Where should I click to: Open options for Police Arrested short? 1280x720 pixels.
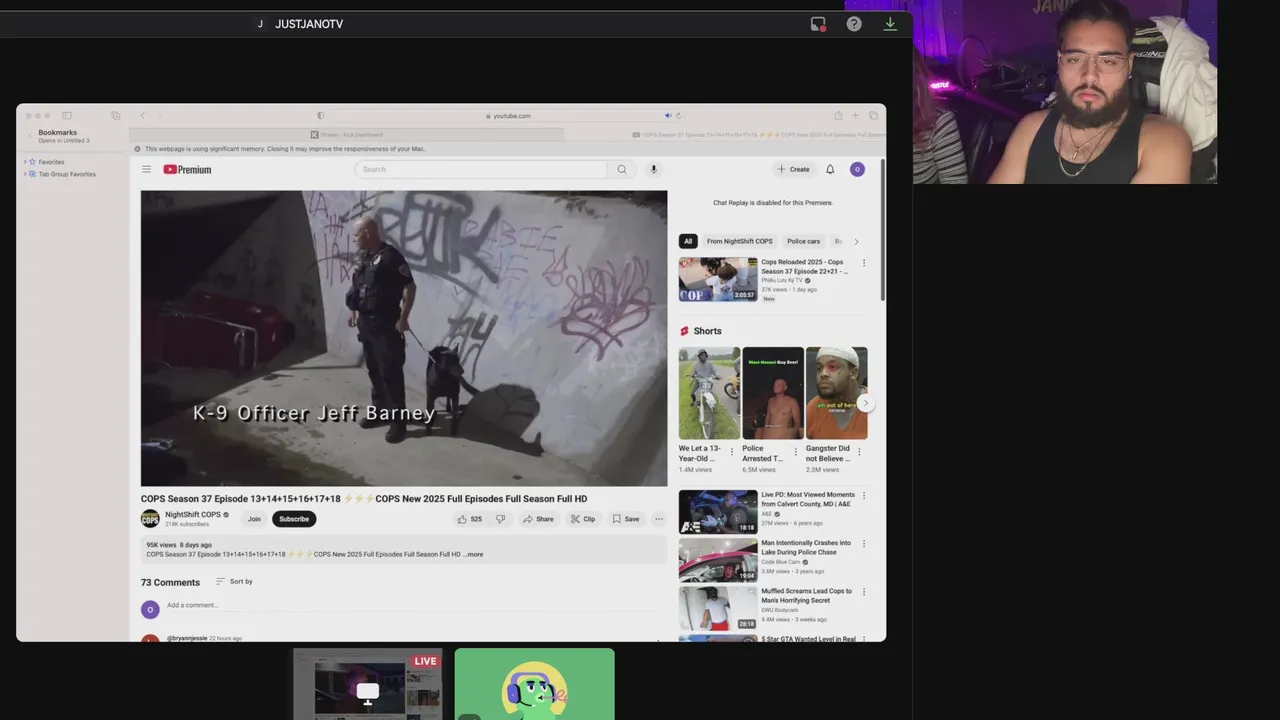(x=796, y=452)
